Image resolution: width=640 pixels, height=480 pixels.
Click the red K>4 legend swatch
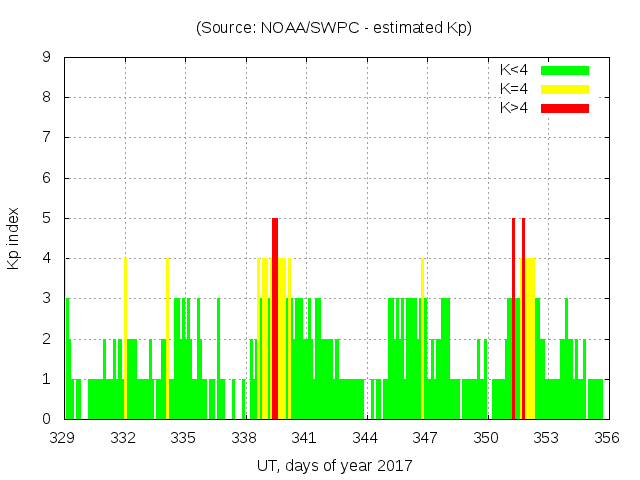click(565, 108)
